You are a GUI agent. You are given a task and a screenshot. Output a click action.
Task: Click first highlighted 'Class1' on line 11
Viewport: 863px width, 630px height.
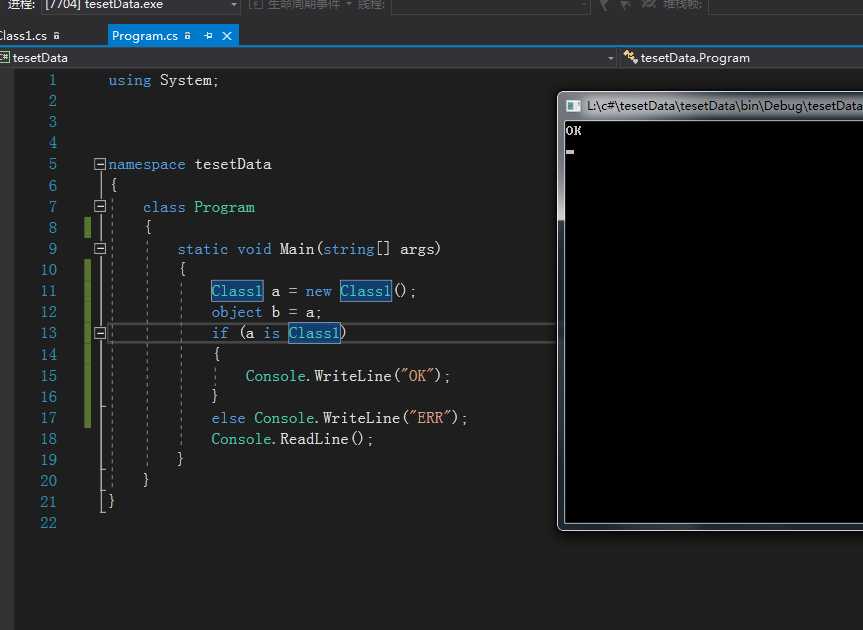pyautogui.click(x=237, y=291)
